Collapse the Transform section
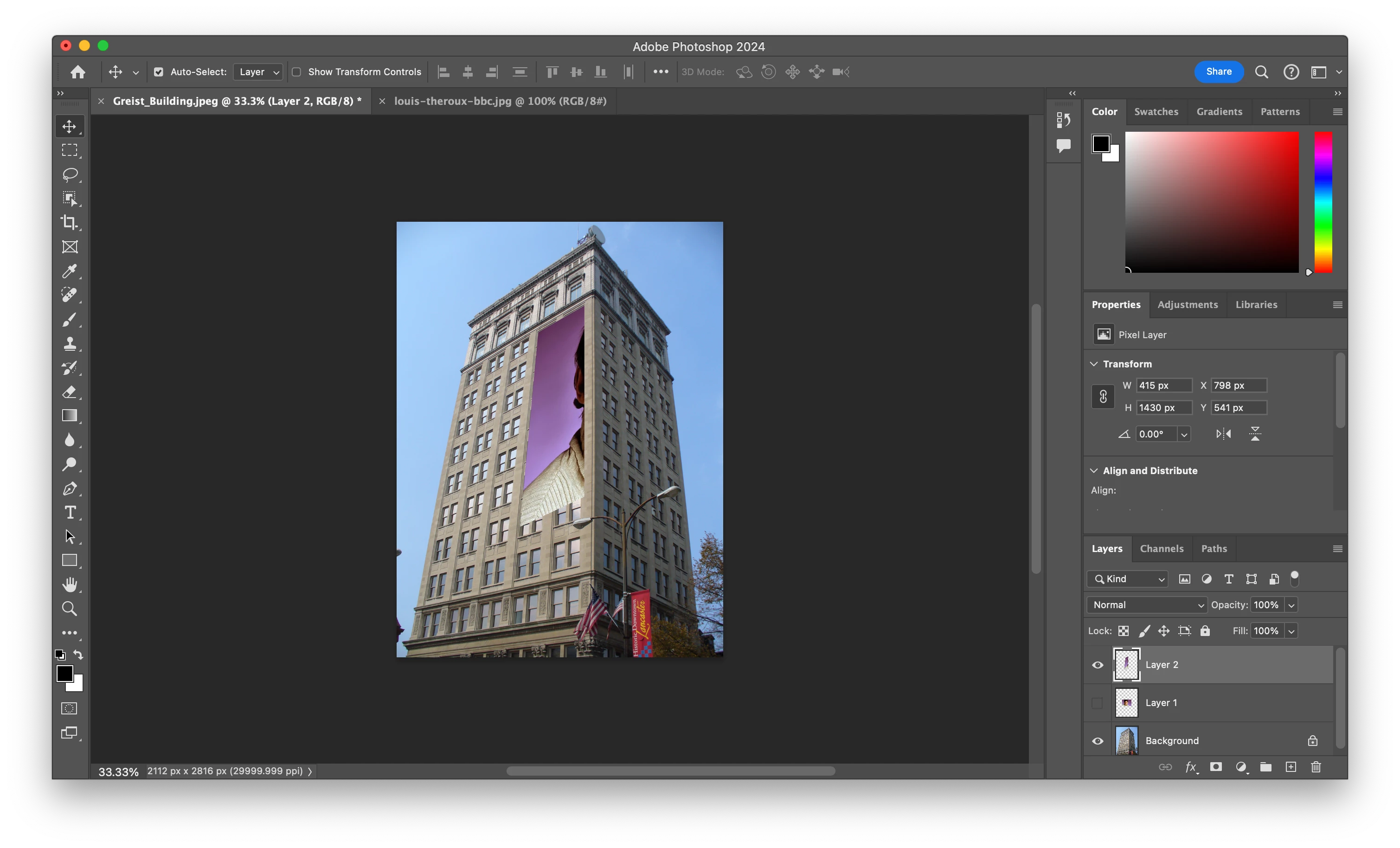This screenshot has height=848, width=1400. [1094, 364]
